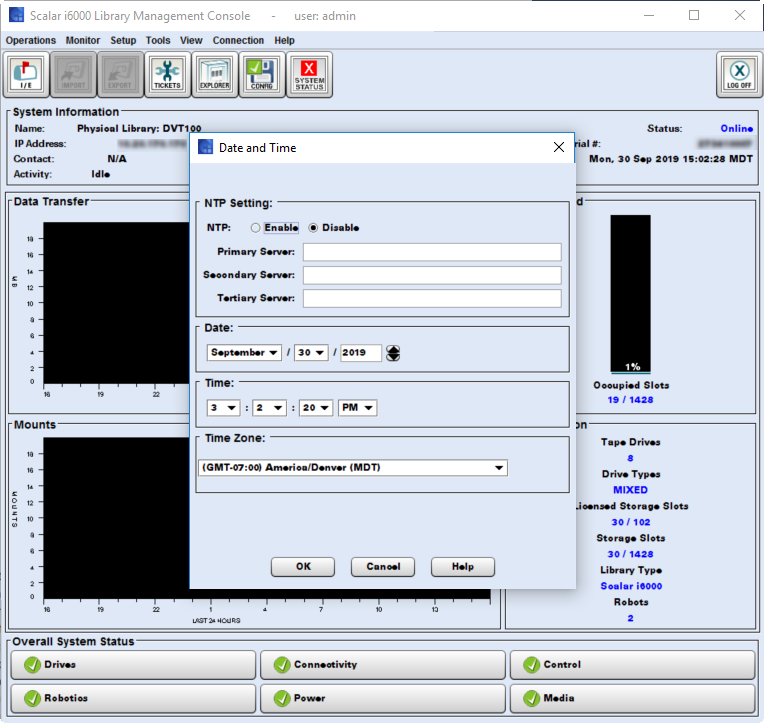764x723 pixels.
Task: Open the Monitor menu
Action: 83,40
